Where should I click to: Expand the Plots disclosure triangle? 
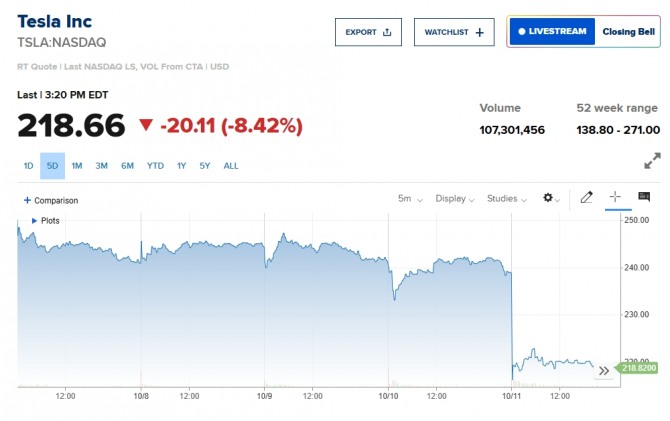(35, 220)
